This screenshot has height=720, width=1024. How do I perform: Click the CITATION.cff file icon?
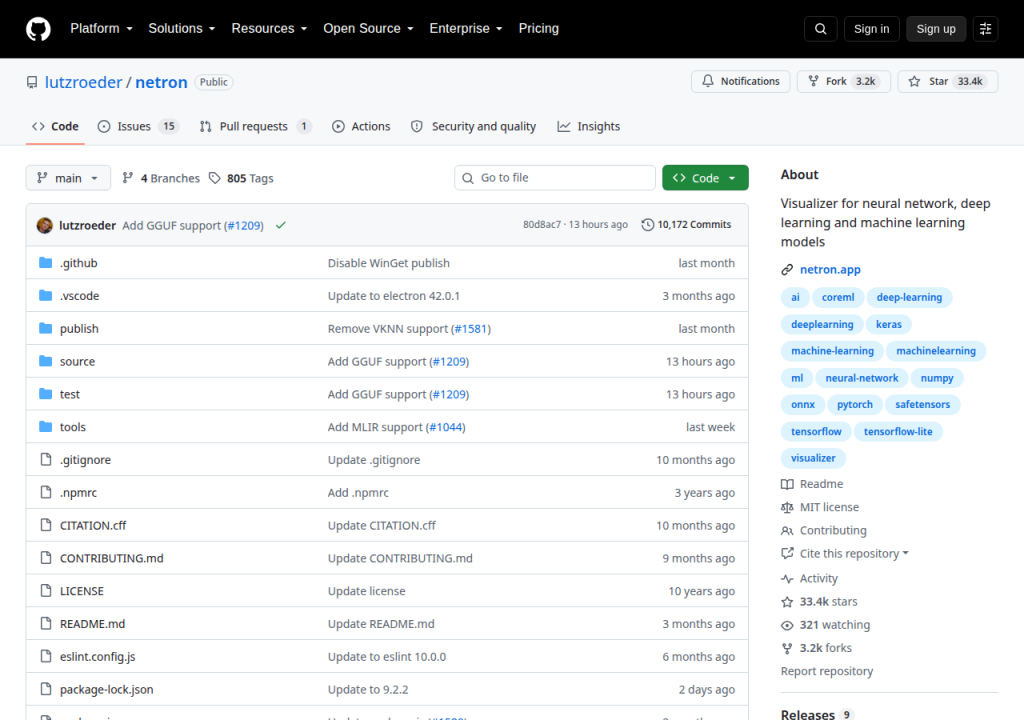click(45, 525)
